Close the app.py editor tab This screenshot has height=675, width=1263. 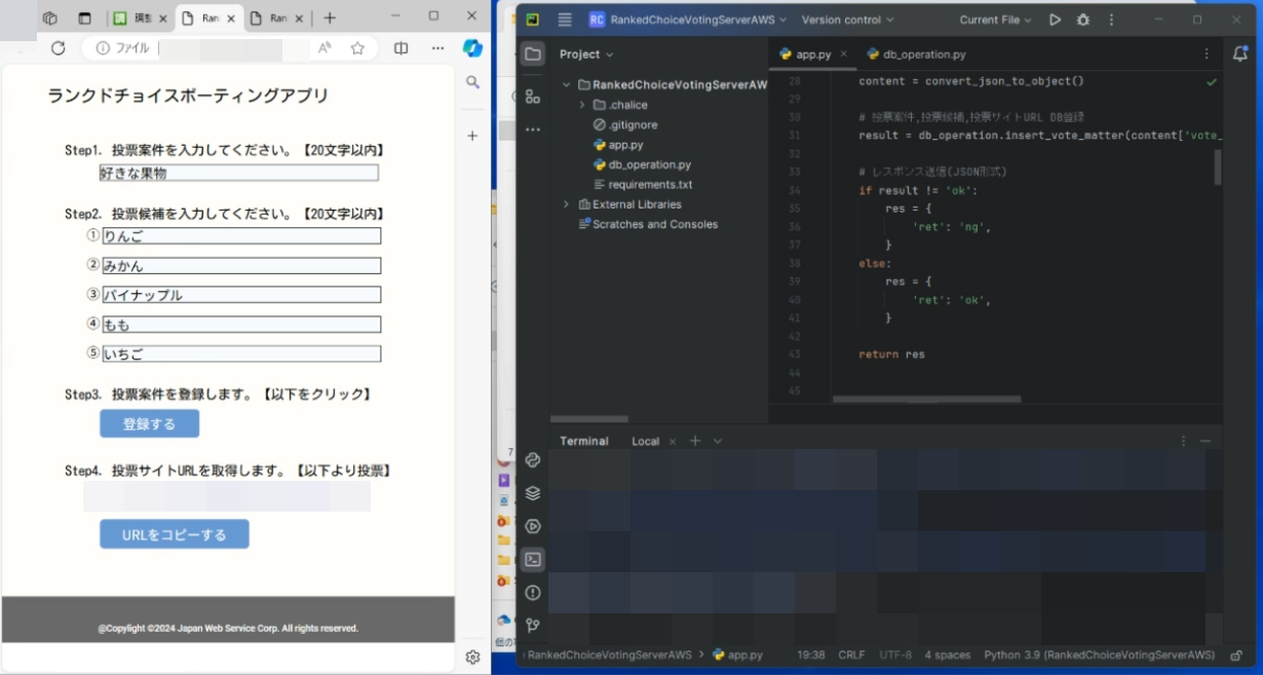(843, 54)
